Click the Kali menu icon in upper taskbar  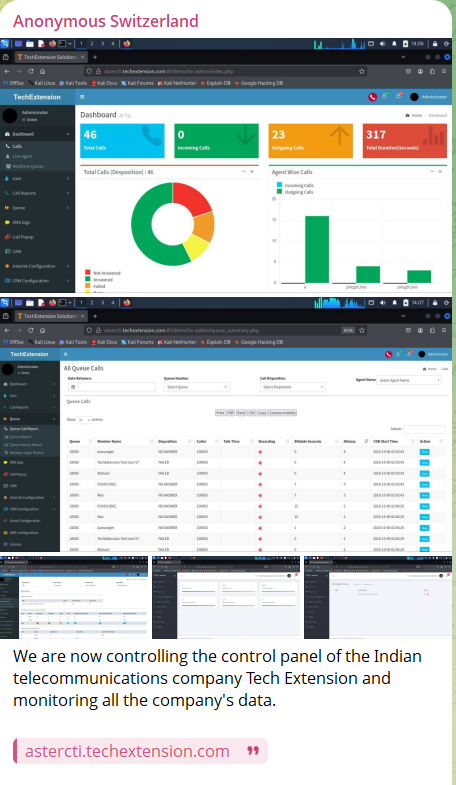(x=5, y=44)
